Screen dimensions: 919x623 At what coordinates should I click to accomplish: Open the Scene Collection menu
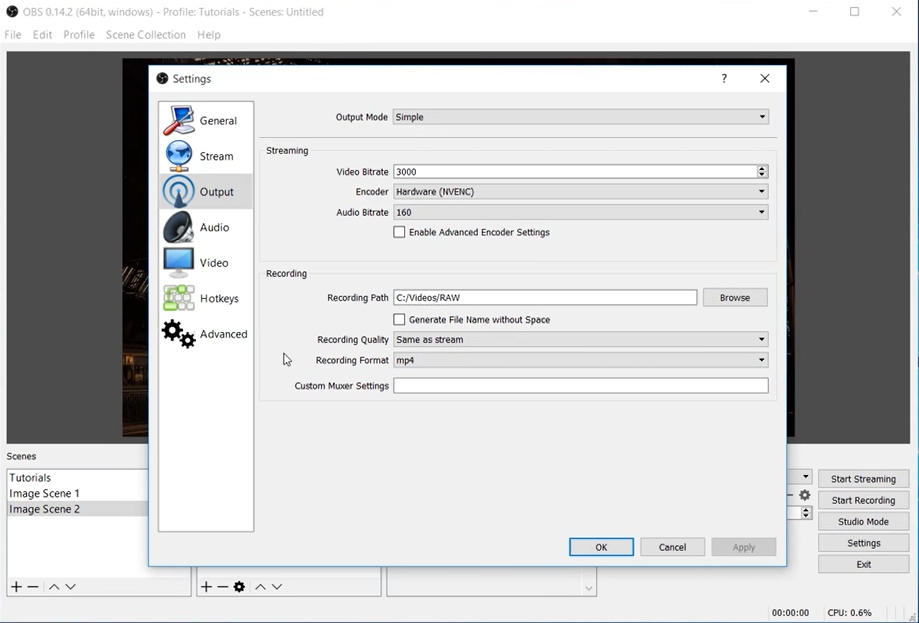click(145, 35)
